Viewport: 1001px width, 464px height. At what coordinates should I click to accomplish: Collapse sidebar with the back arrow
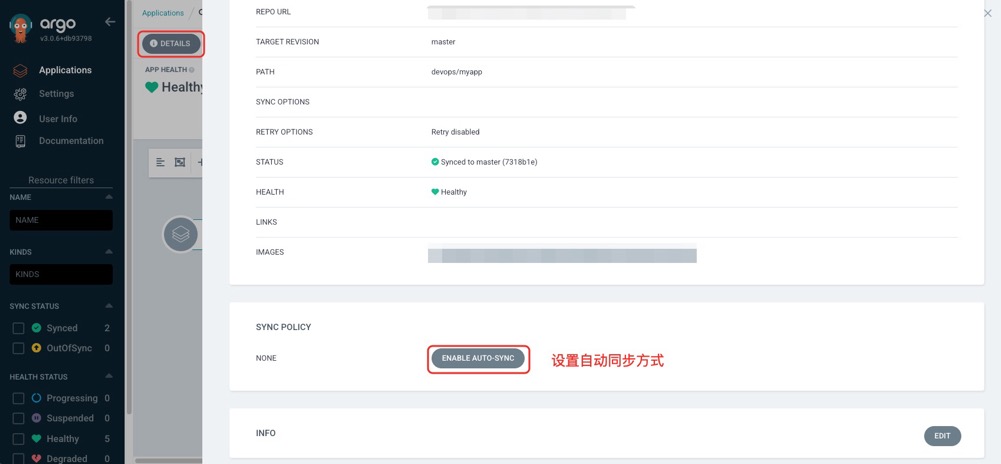click(110, 22)
